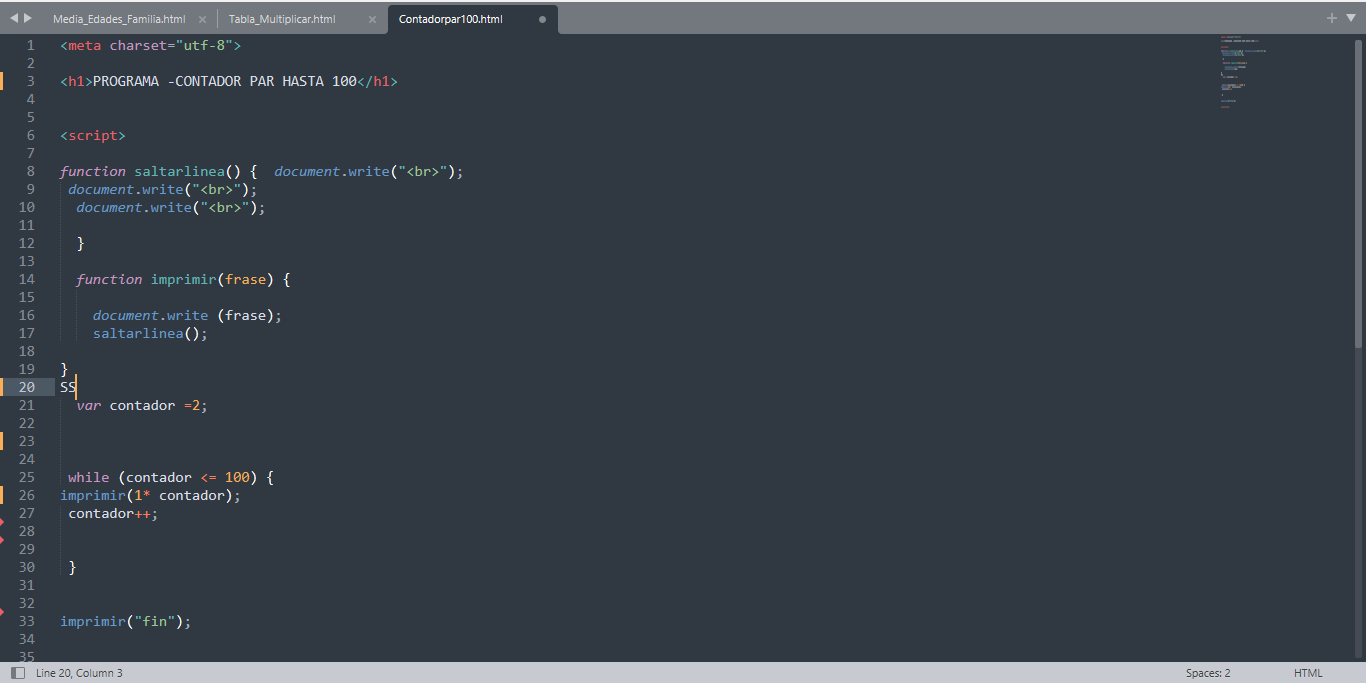Viewport: 1366px width, 683px height.
Task: Click the red change marker beside line 29
Action: coord(2,540)
